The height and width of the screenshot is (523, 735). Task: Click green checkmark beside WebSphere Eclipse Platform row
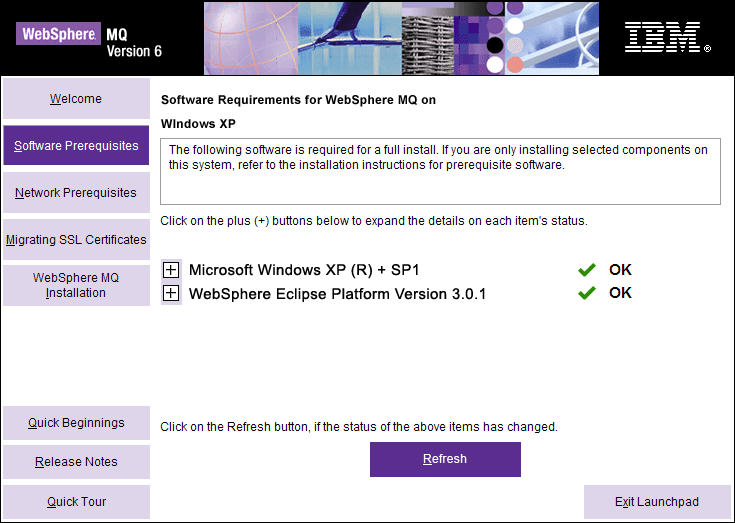point(586,293)
